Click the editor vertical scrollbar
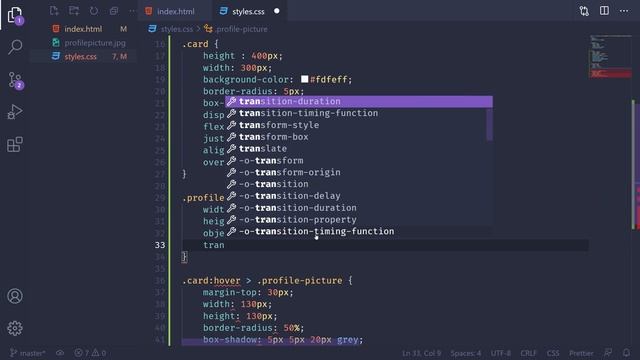 point(636,163)
